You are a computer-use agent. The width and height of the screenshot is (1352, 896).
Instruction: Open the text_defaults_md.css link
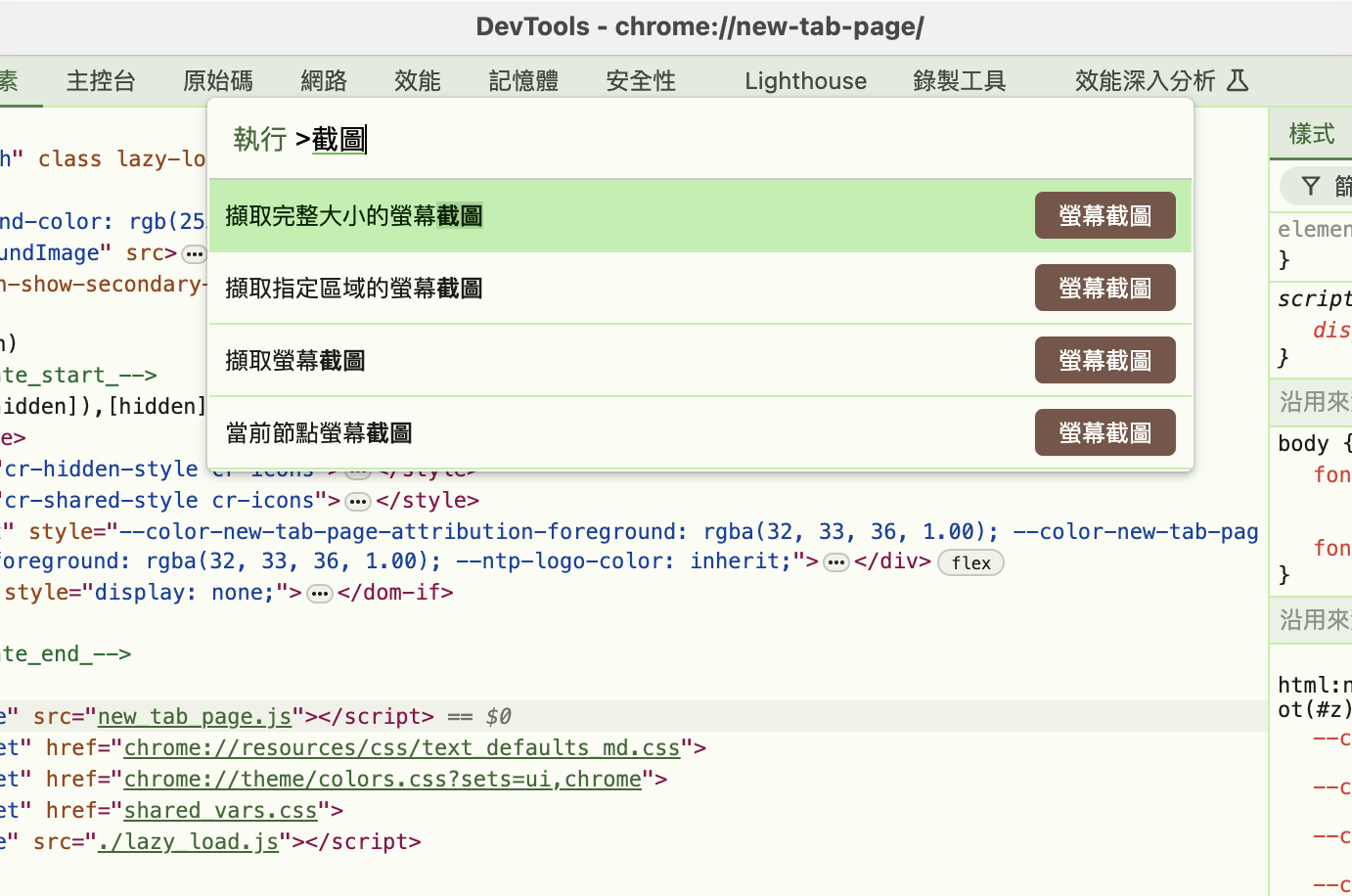[x=402, y=747]
